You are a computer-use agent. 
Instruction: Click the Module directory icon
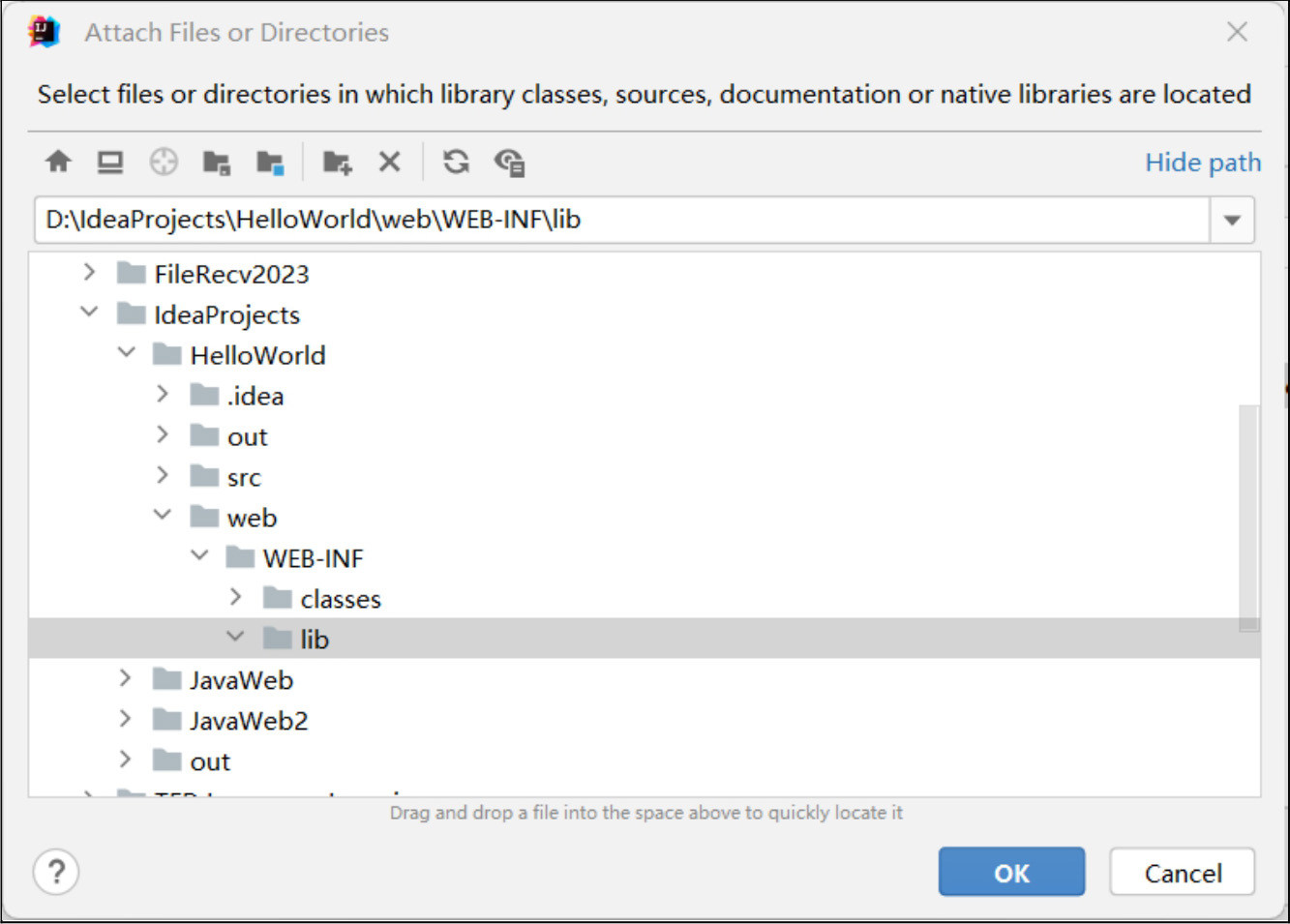click(269, 162)
